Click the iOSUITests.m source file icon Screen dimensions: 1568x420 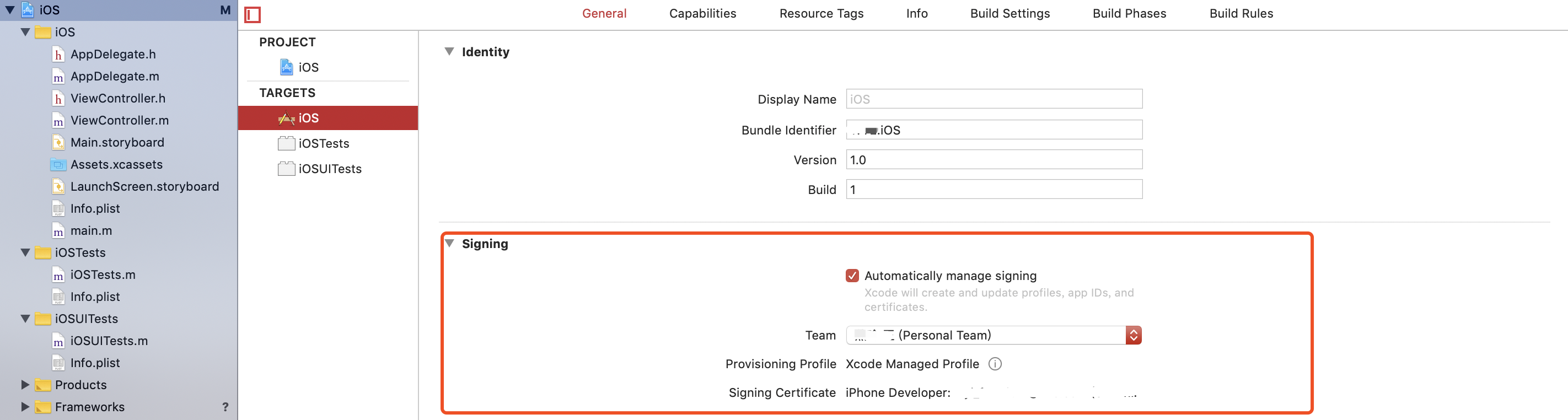(x=58, y=341)
